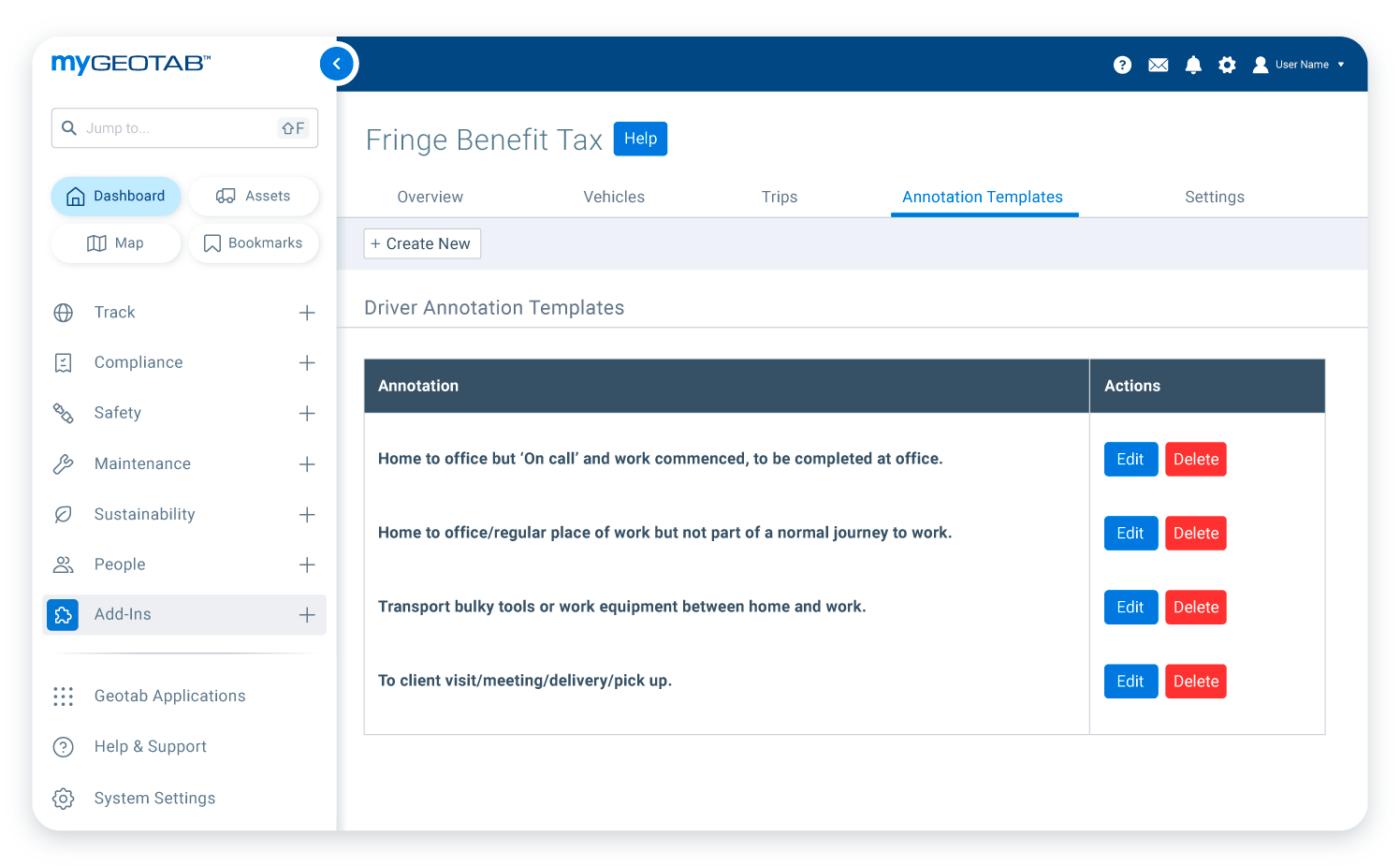Viewport: 1400px width, 866px height.
Task: Open the top bar settings gear
Action: point(1227,64)
